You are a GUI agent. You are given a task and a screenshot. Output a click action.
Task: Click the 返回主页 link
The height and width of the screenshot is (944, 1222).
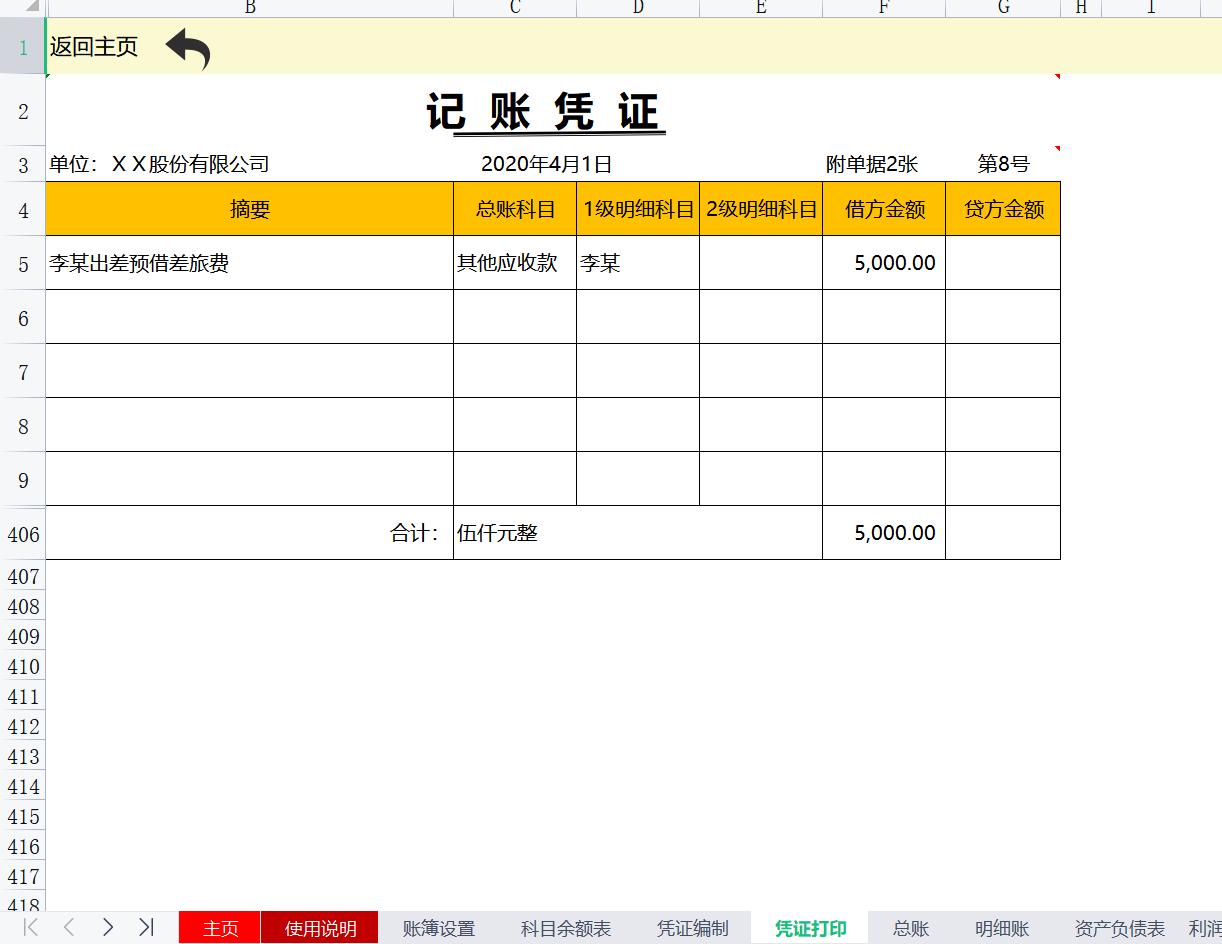93,45
